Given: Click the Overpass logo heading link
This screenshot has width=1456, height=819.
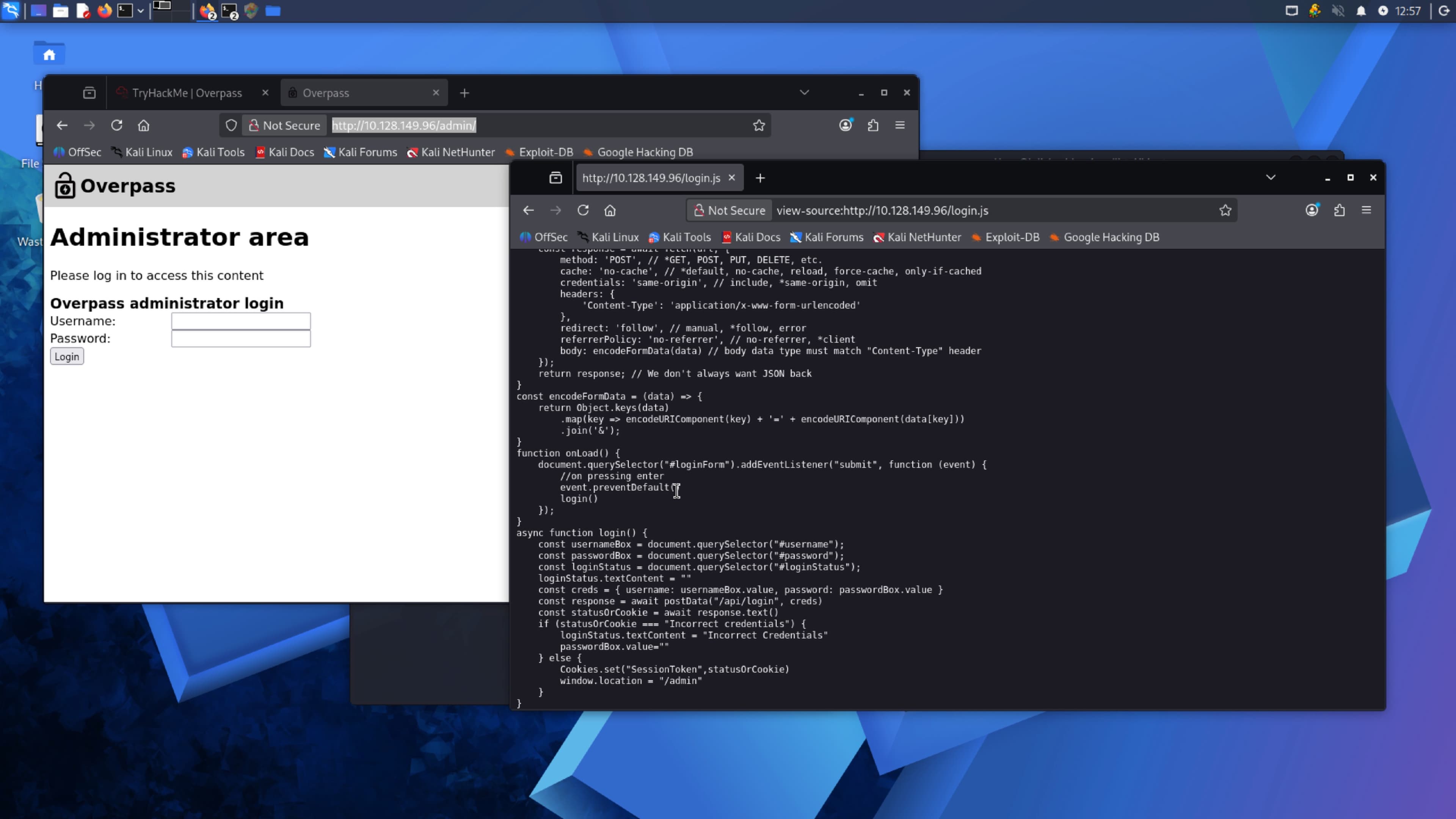Looking at the screenshot, I should pos(115,186).
